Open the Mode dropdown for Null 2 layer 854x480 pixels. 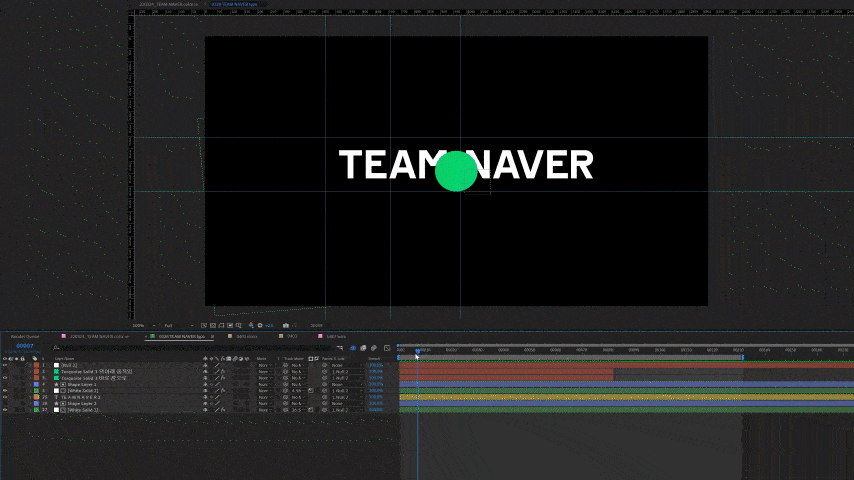265,365
